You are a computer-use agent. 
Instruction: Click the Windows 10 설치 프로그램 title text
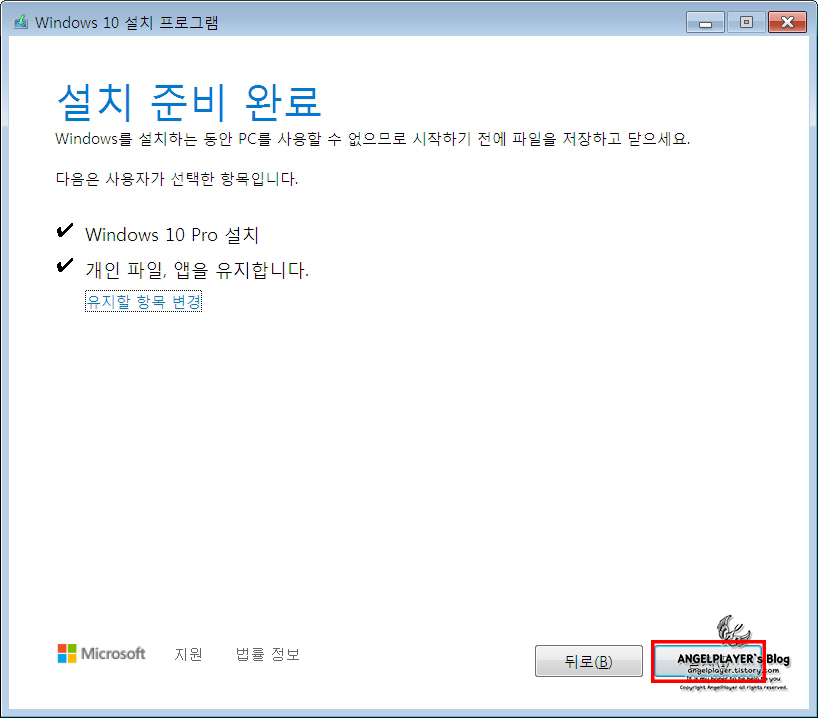pyautogui.click(x=127, y=22)
